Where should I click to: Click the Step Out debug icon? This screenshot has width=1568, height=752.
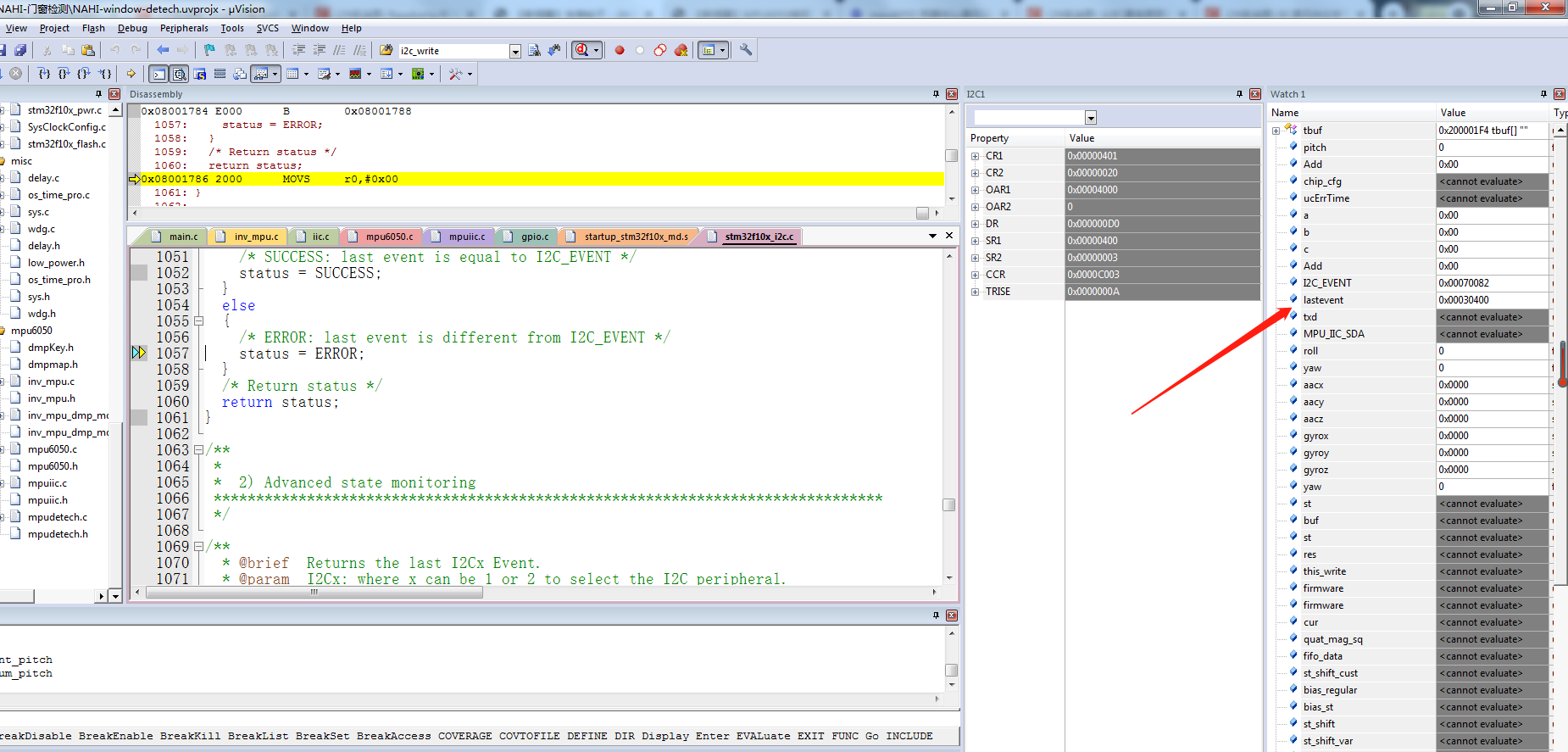(x=84, y=74)
